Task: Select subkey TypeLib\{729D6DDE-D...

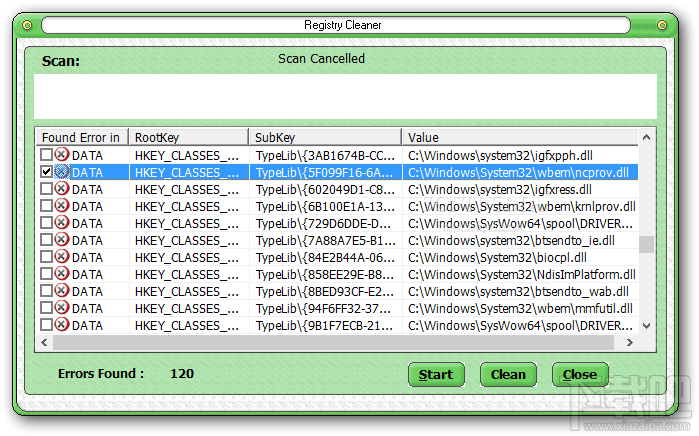Action: (x=323, y=223)
